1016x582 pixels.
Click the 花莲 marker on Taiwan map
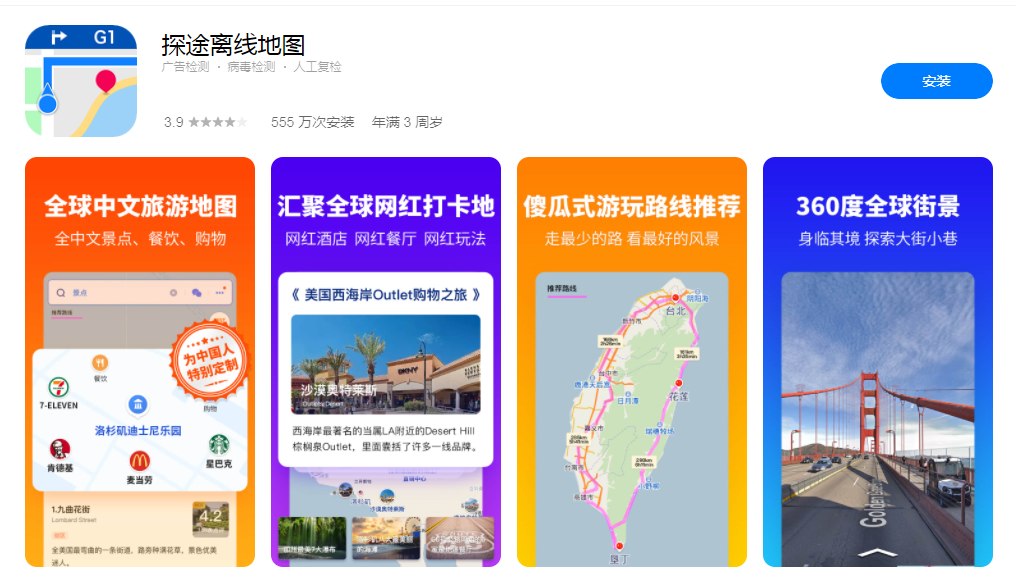click(679, 384)
